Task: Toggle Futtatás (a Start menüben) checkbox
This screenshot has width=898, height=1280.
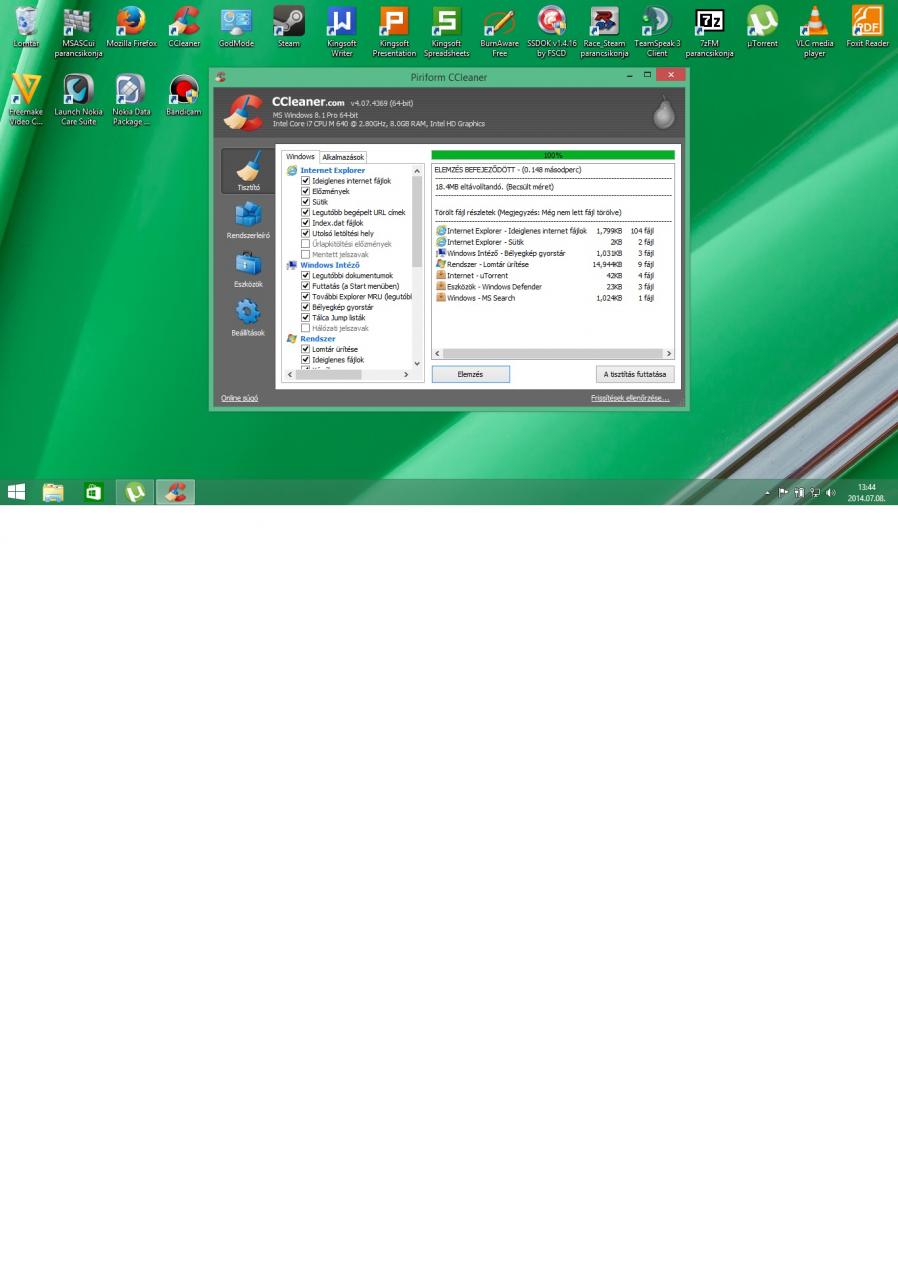Action: [306, 286]
